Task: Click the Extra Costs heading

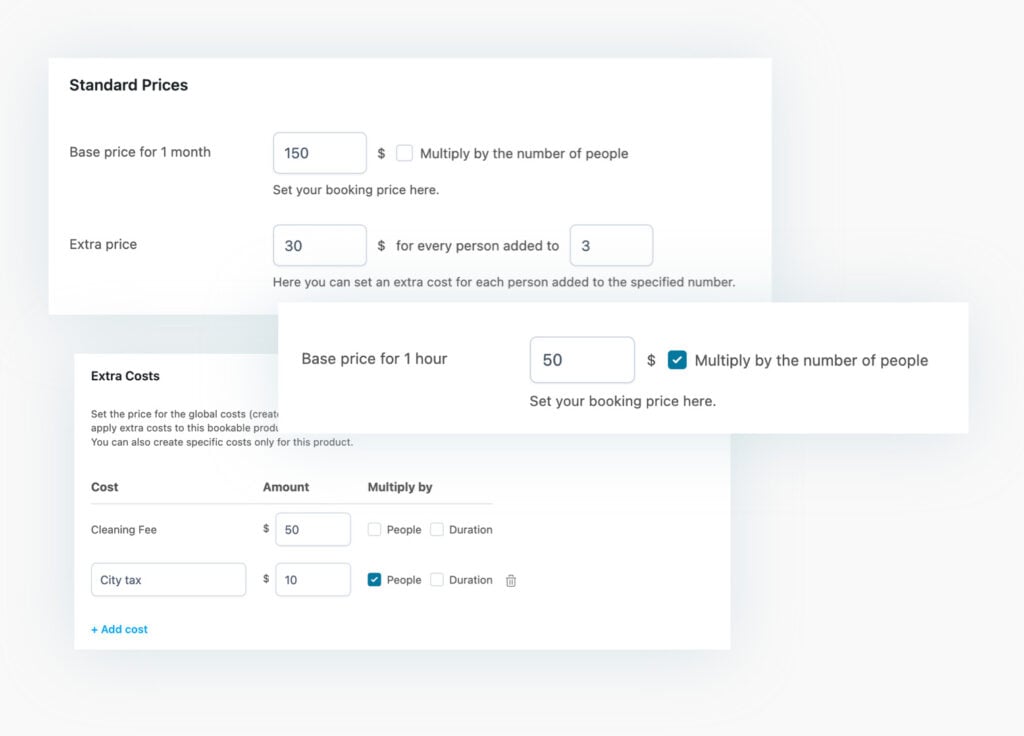Action: [x=125, y=376]
